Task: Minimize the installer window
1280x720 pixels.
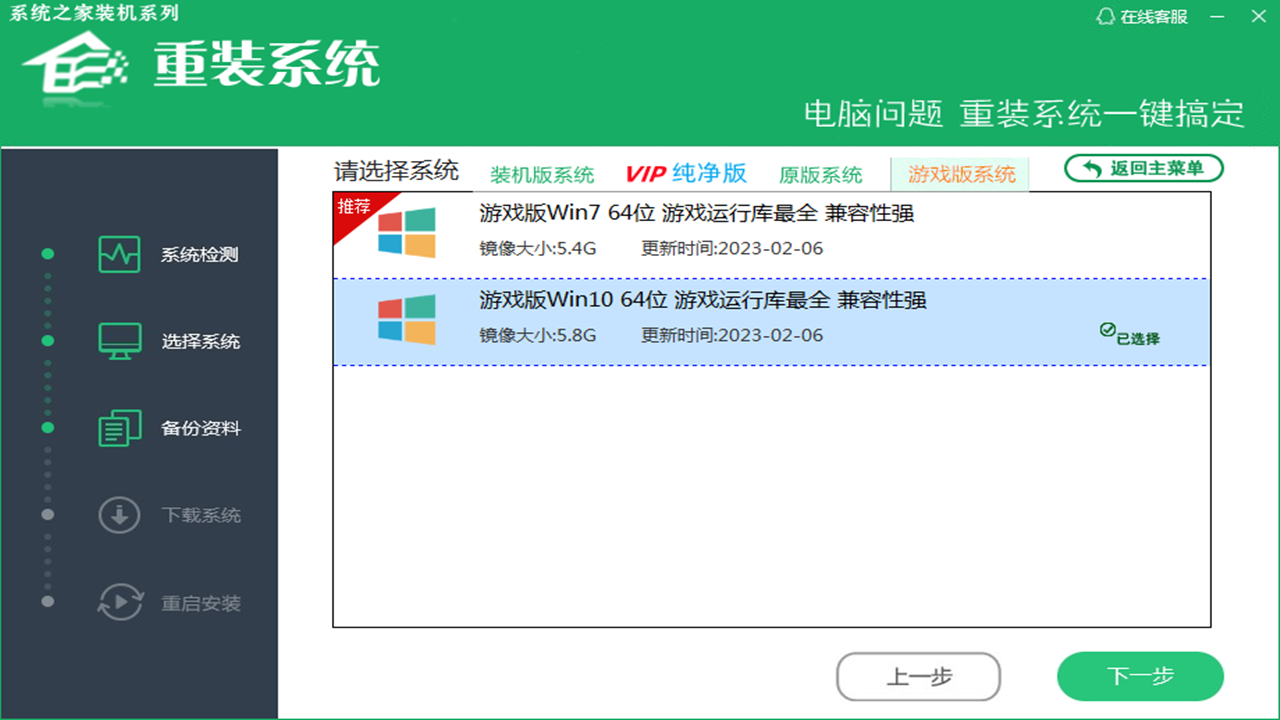Action: pos(1216,17)
